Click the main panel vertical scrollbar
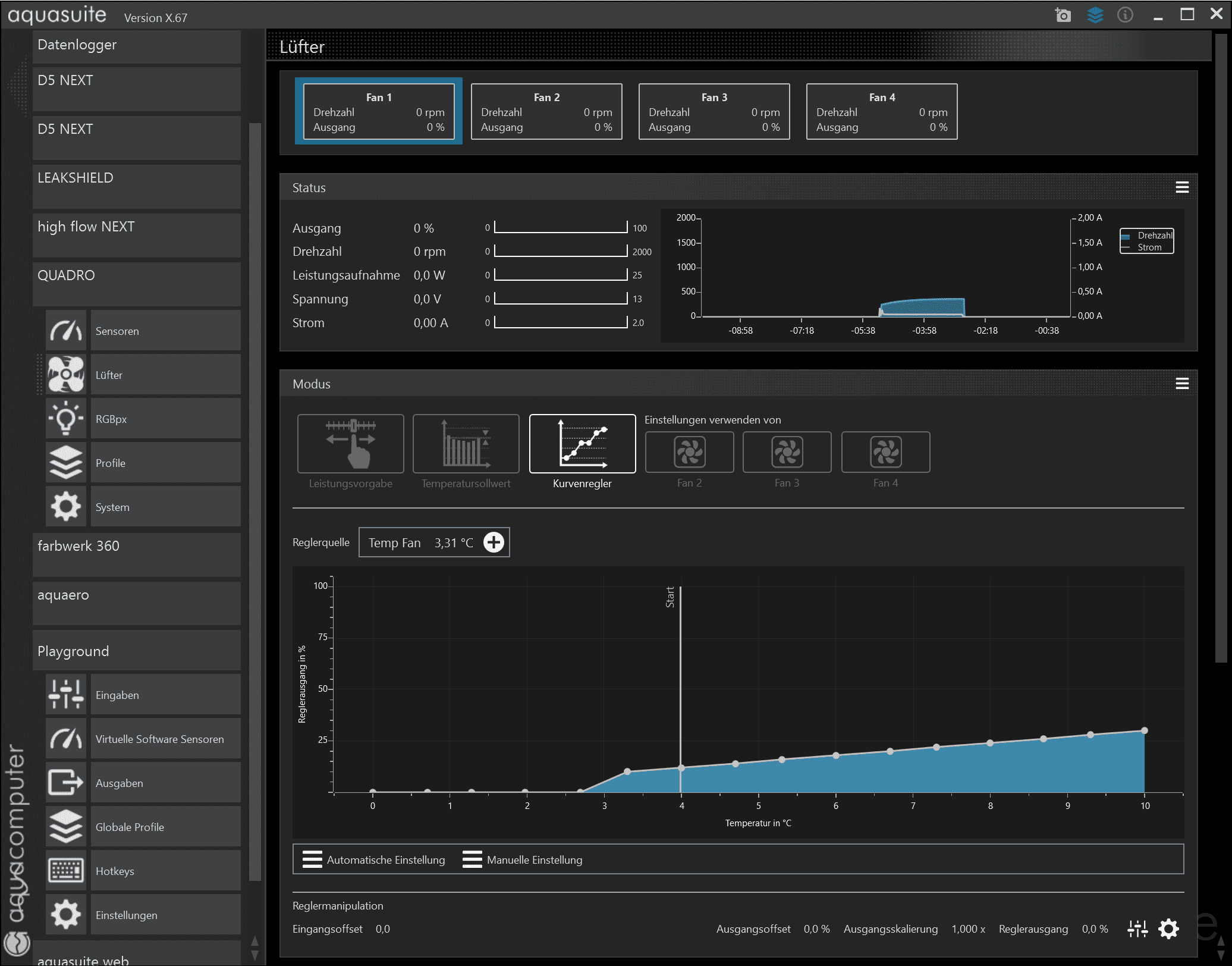 coord(1221,348)
